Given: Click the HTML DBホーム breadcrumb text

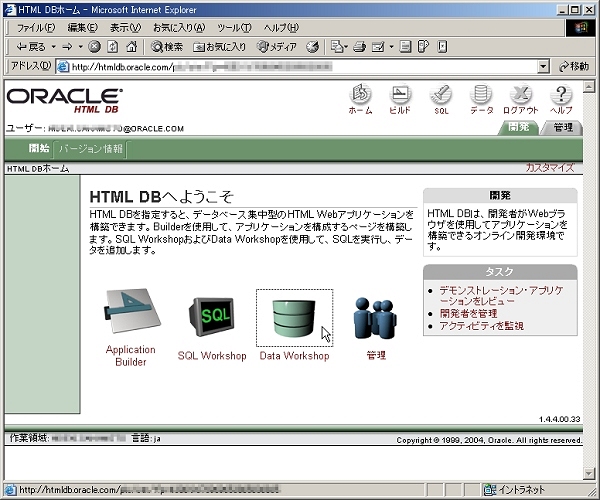Looking at the screenshot, I should tap(38, 169).
